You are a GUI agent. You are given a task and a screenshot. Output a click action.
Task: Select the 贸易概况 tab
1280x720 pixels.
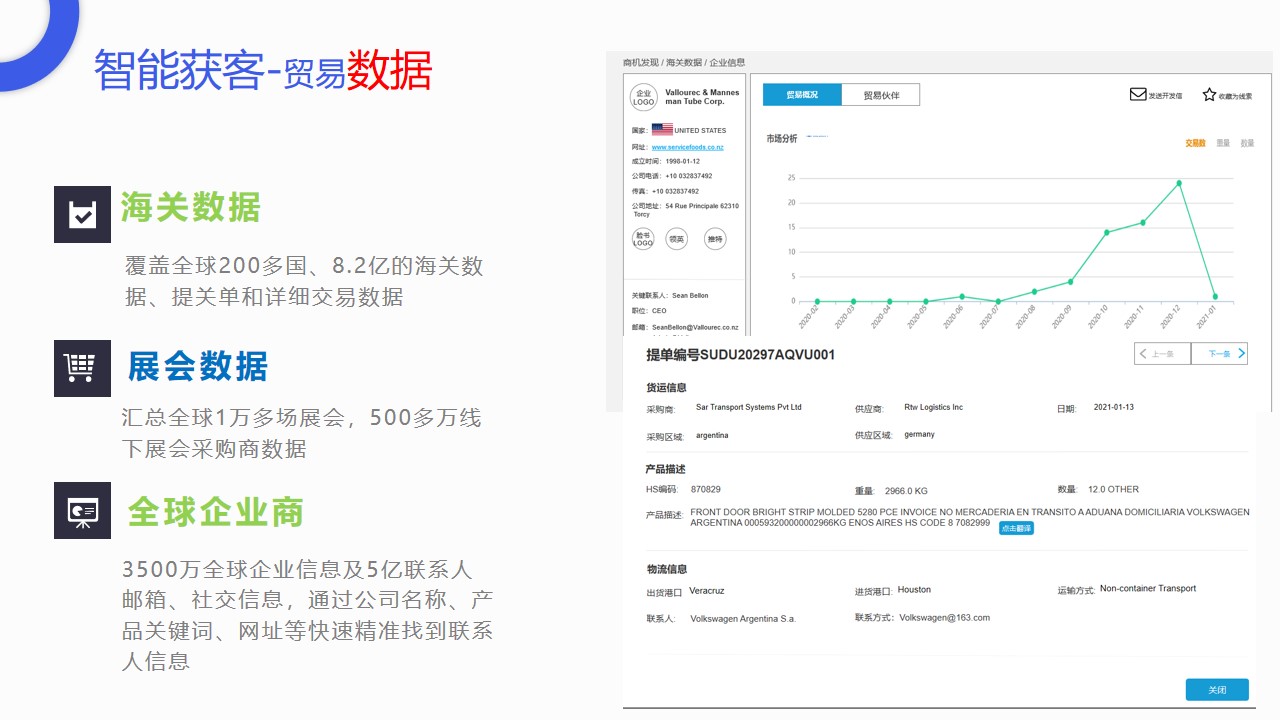click(801, 95)
